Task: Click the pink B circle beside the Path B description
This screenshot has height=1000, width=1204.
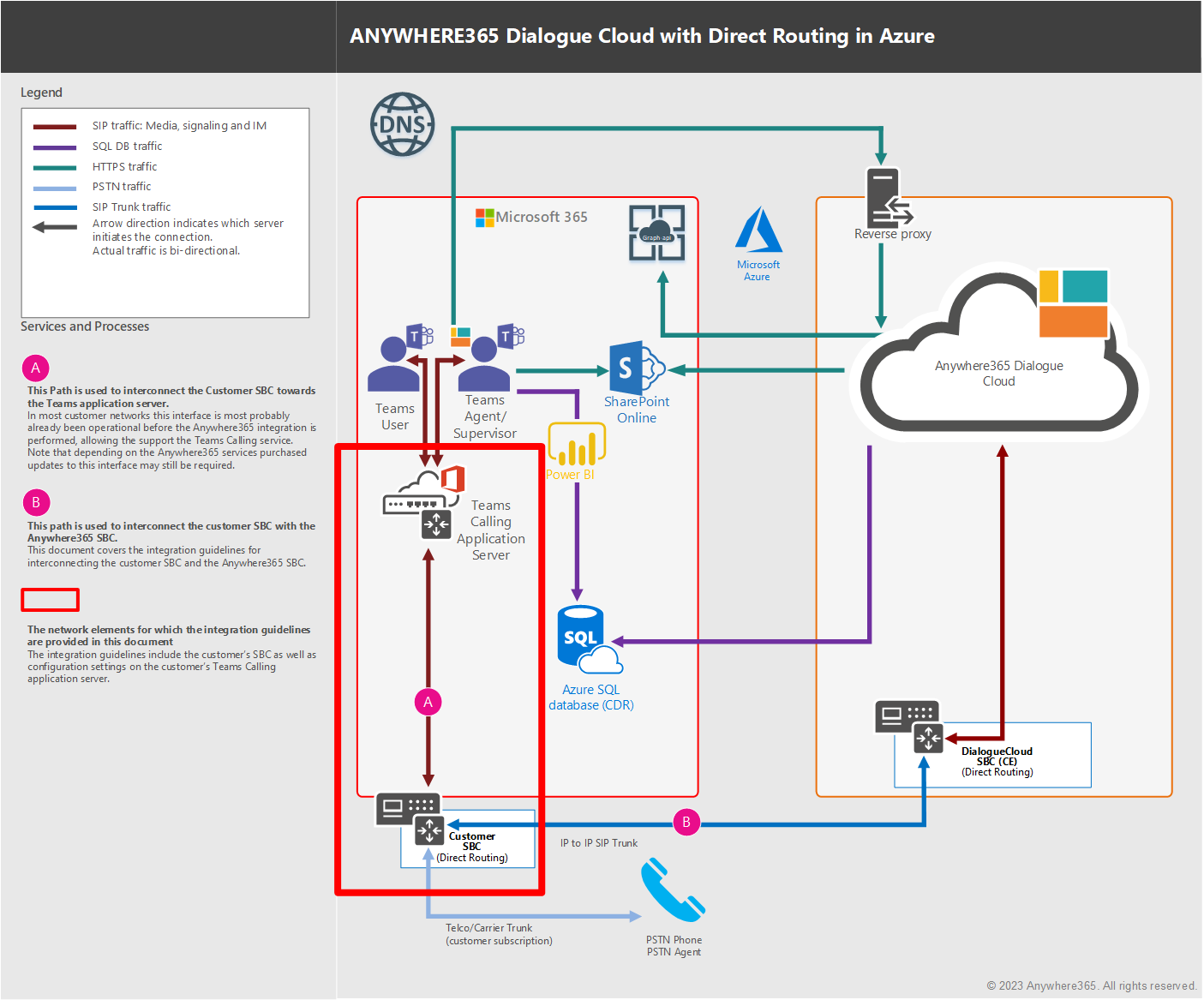Action: coord(35,502)
